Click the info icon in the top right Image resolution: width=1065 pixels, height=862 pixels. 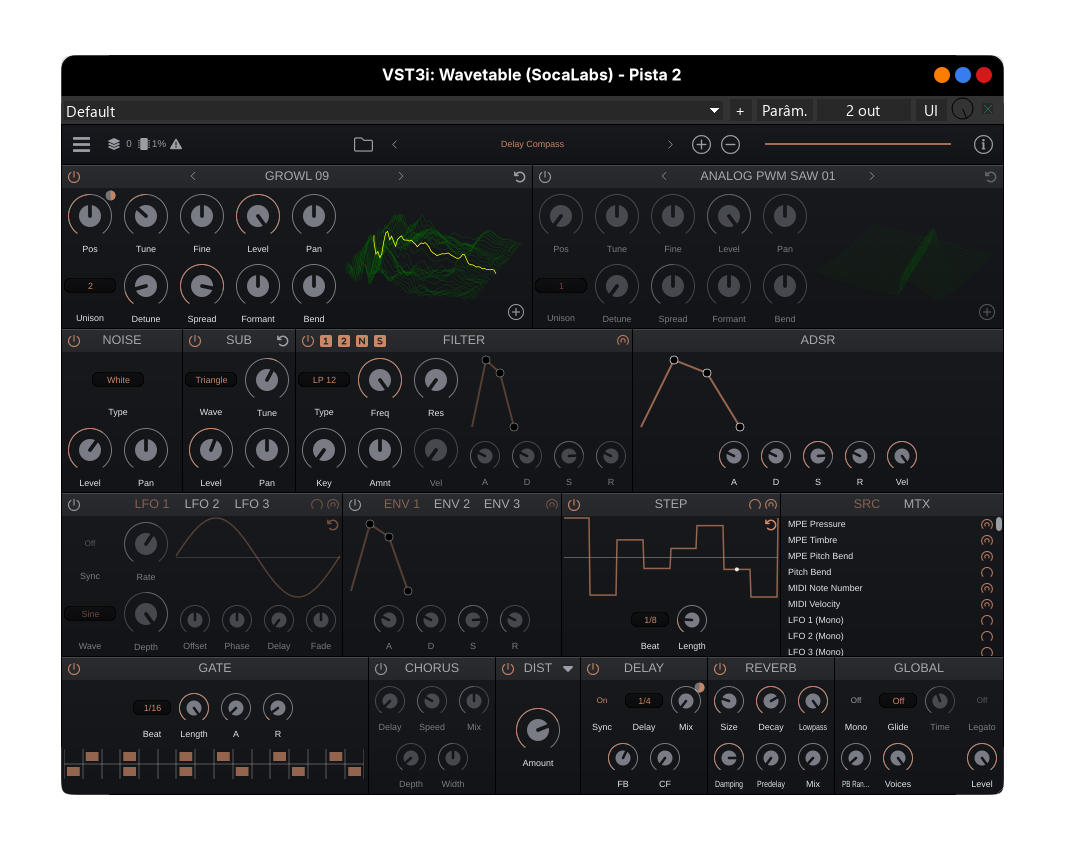[983, 144]
